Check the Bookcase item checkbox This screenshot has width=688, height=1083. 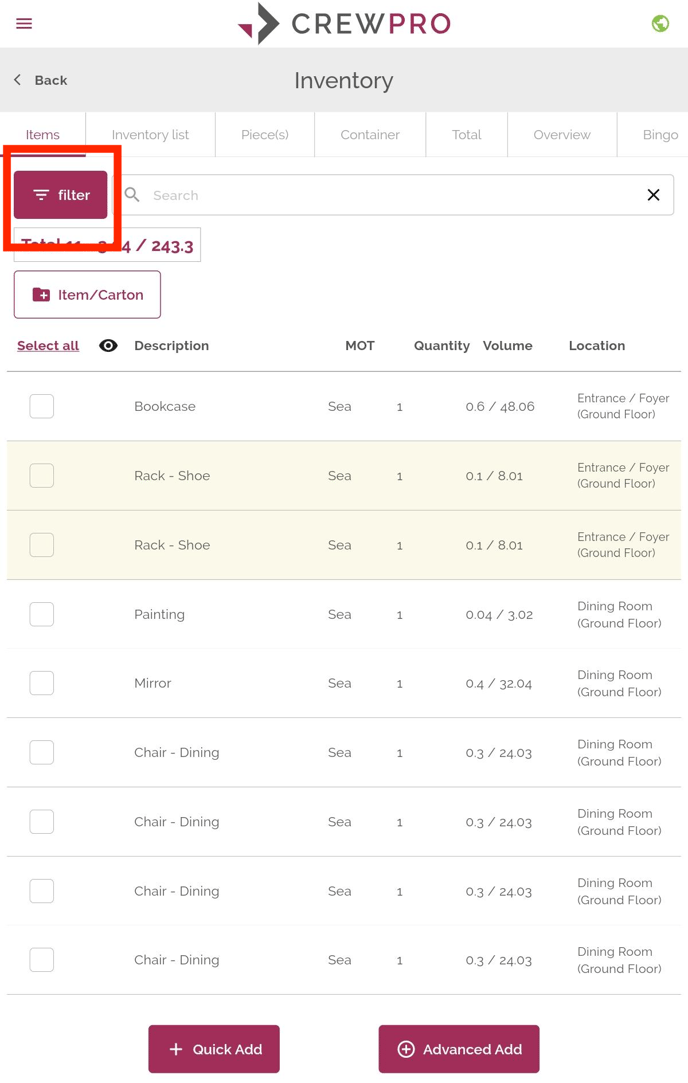pyautogui.click(x=42, y=406)
